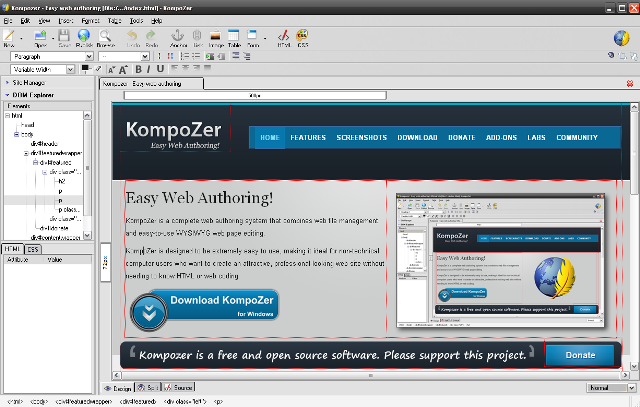The image size is (640, 407).
Task: Increase font size with larger A
Action: pos(123,69)
